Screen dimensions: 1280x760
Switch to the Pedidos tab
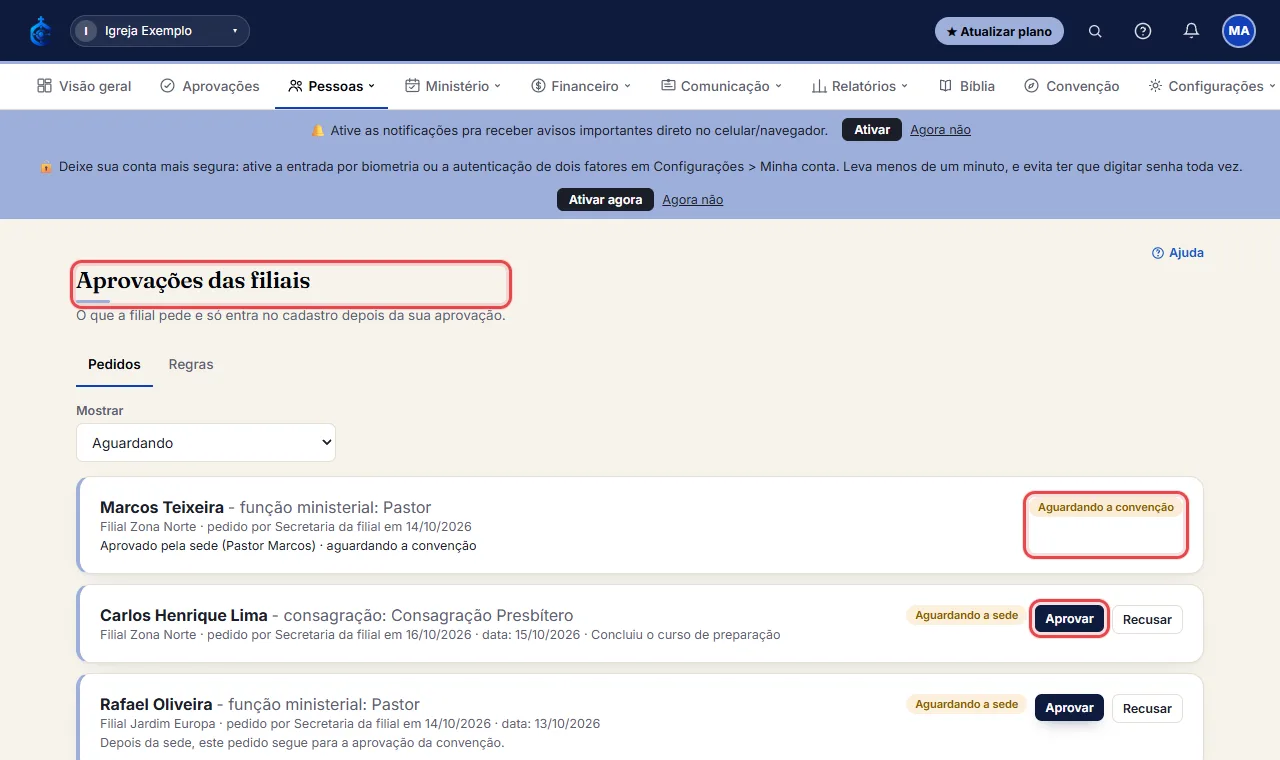tap(114, 364)
